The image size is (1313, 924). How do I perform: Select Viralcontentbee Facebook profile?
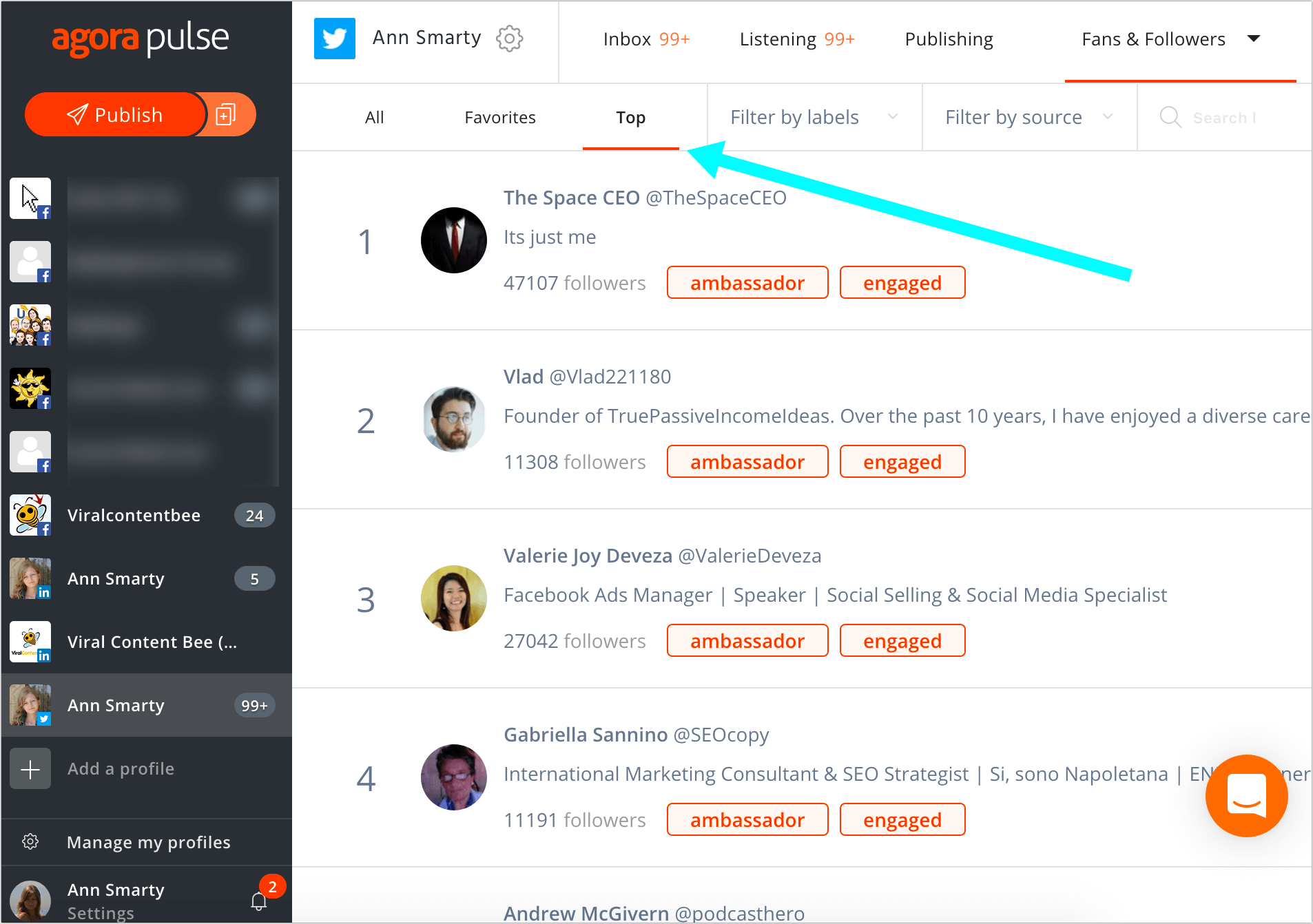click(146, 515)
